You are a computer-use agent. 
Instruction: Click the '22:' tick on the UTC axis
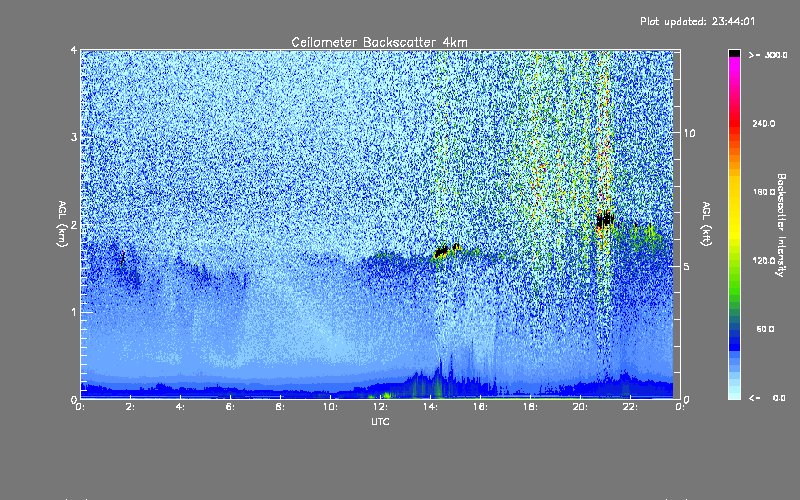click(x=631, y=407)
